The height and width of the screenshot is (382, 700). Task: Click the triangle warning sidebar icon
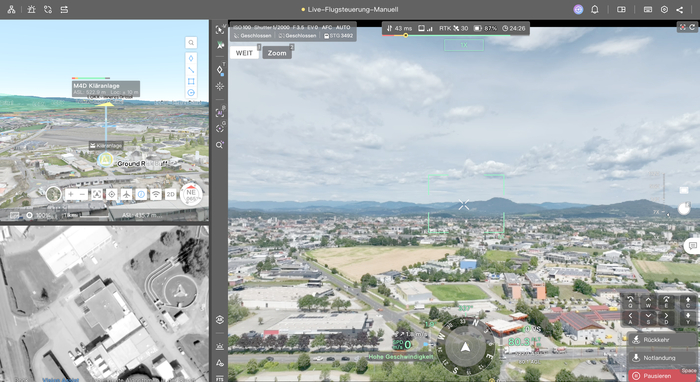coord(220,363)
